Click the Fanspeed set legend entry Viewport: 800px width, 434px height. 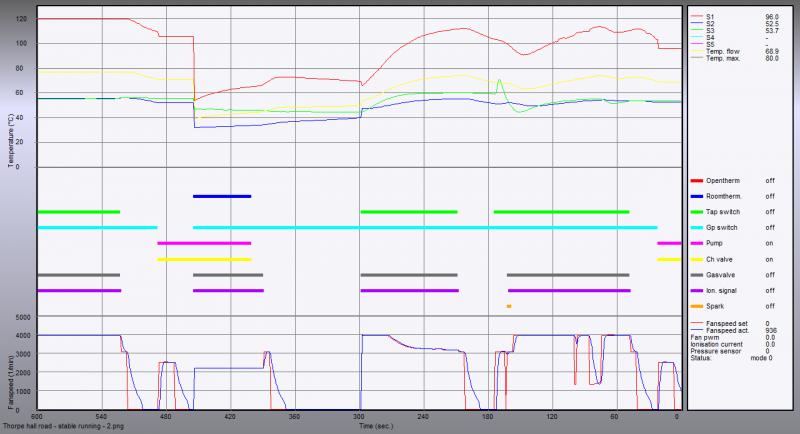(x=726, y=323)
